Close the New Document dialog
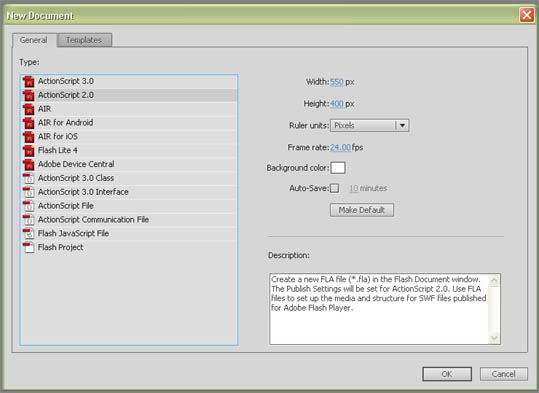 [527, 15]
